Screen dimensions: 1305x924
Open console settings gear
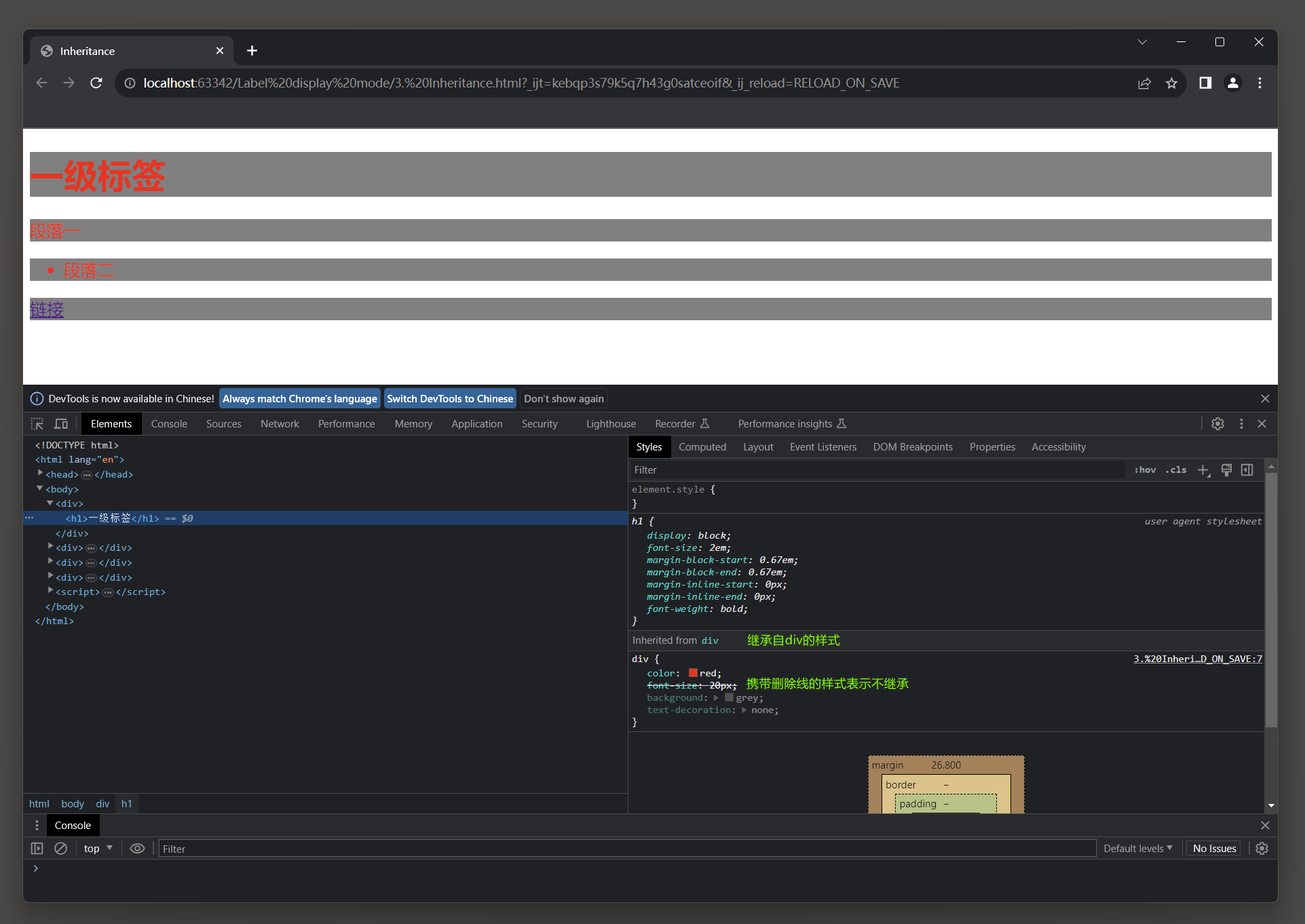coord(1262,849)
